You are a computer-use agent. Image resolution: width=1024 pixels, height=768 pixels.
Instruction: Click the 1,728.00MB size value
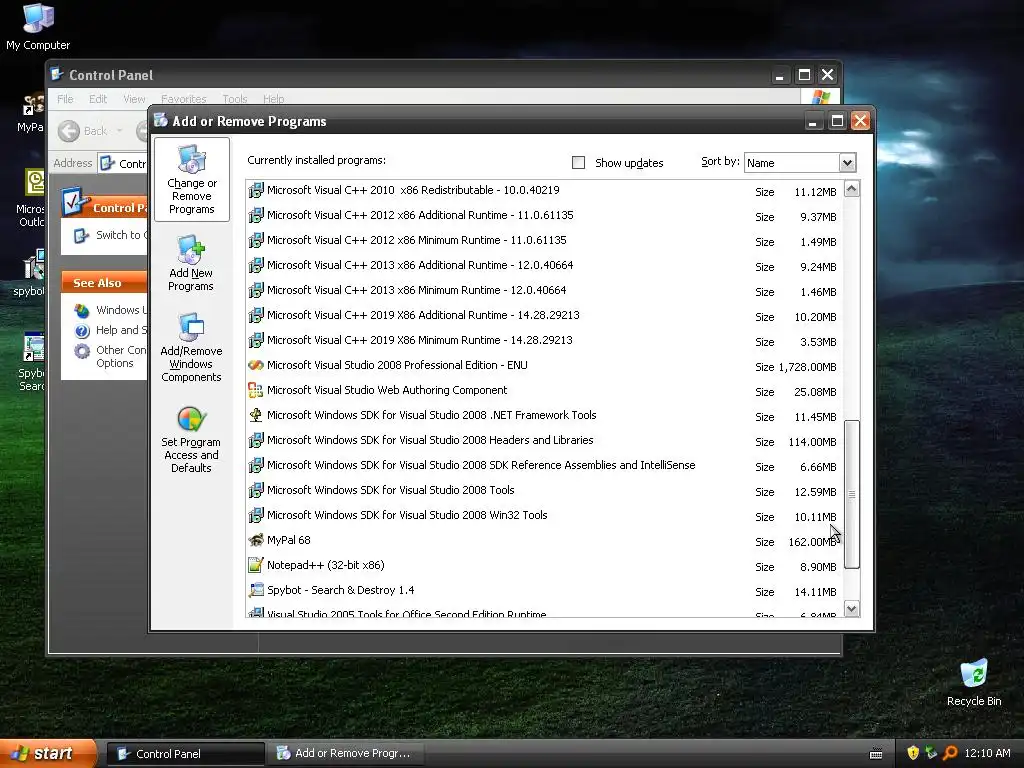pos(807,367)
